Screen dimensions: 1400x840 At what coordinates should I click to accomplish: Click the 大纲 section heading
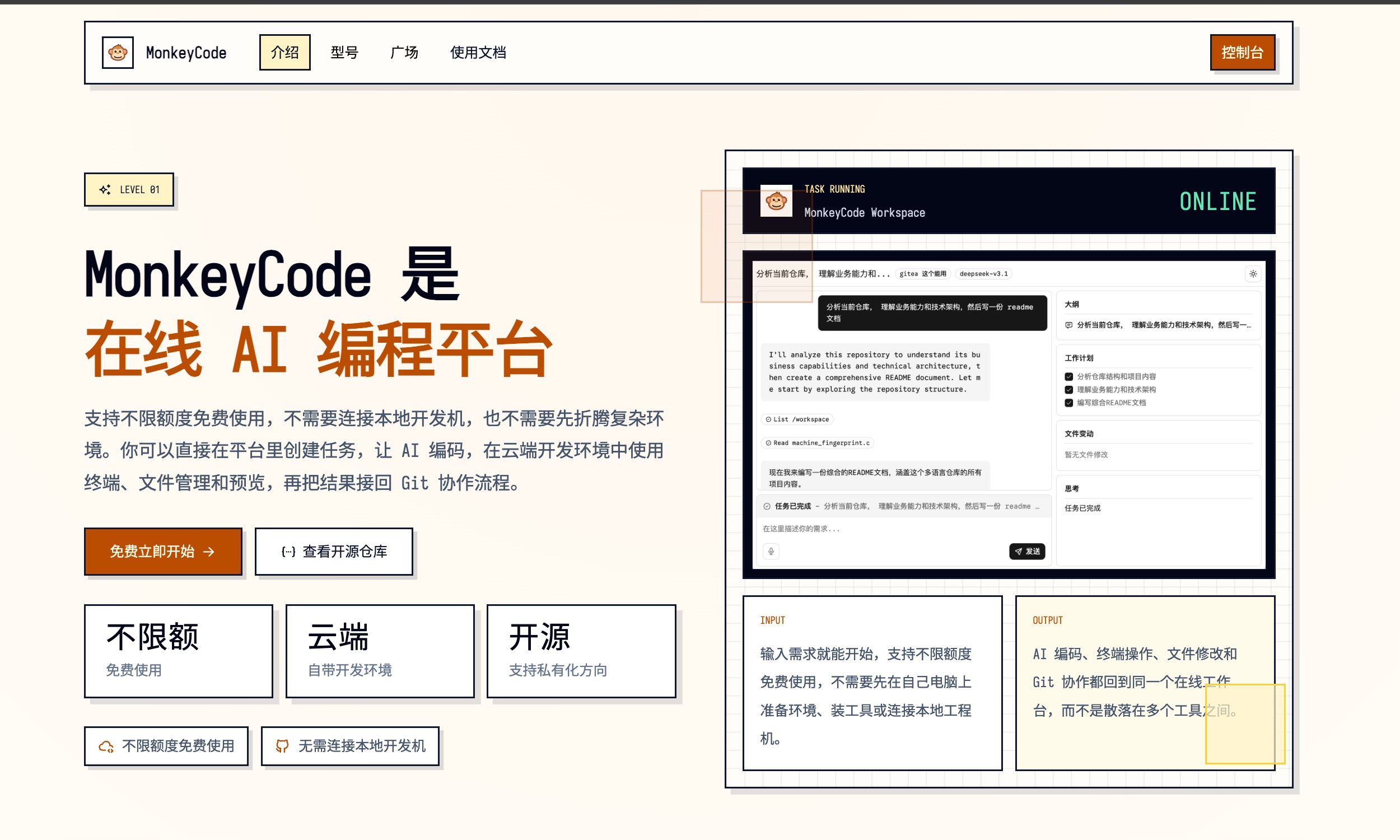pos(1071,305)
